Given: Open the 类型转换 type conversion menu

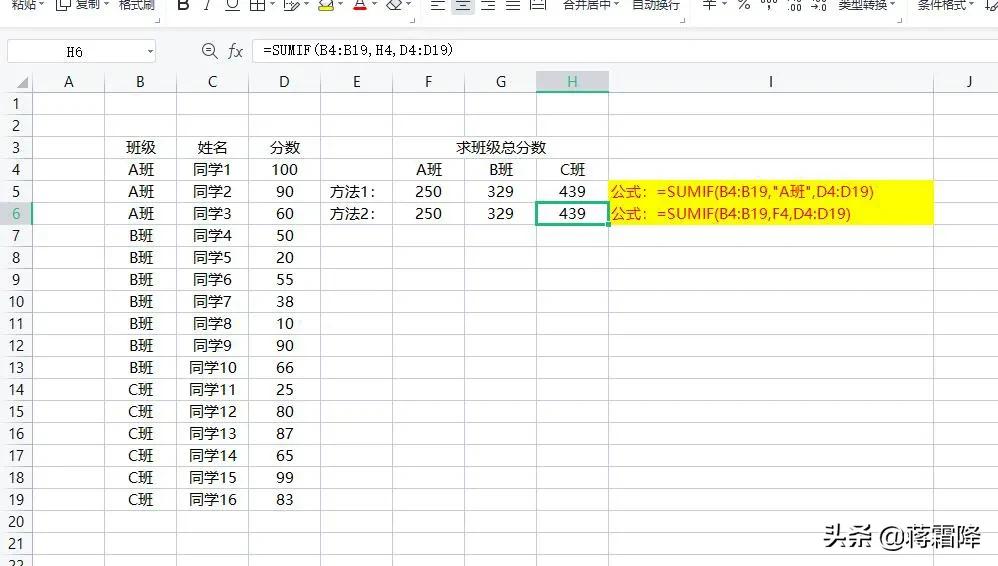Looking at the screenshot, I should coord(866,5).
